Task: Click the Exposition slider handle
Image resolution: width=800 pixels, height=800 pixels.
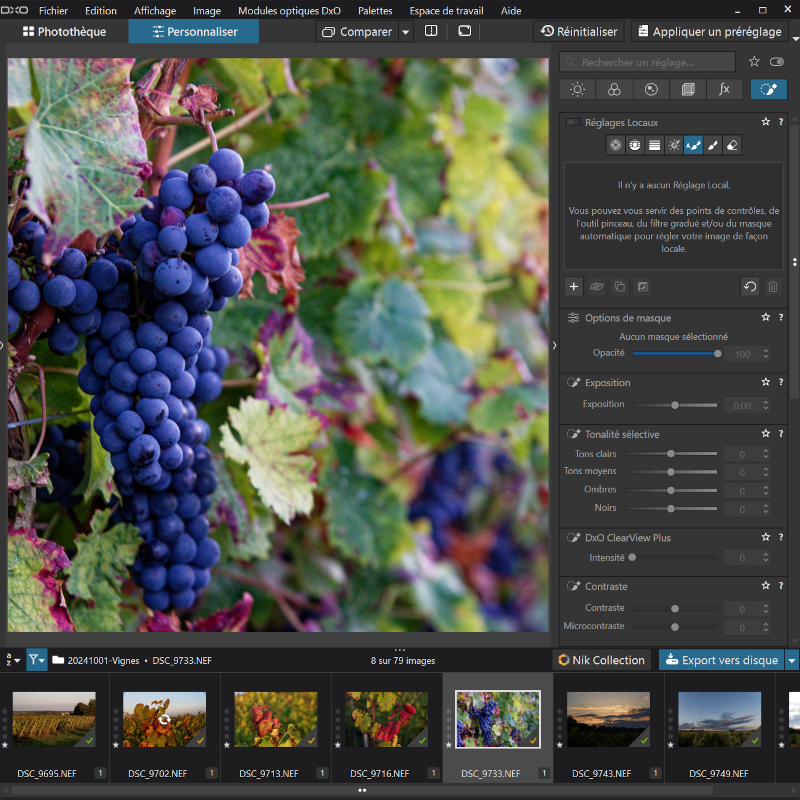Action: (675, 405)
